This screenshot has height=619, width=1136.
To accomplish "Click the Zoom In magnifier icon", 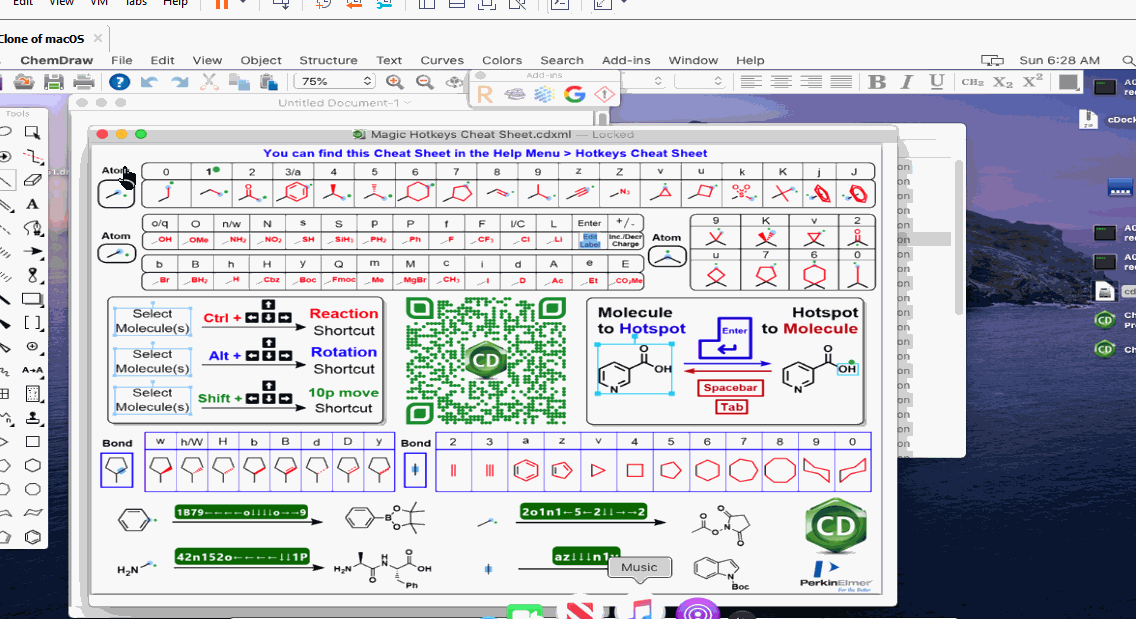I will (x=395, y=83).
